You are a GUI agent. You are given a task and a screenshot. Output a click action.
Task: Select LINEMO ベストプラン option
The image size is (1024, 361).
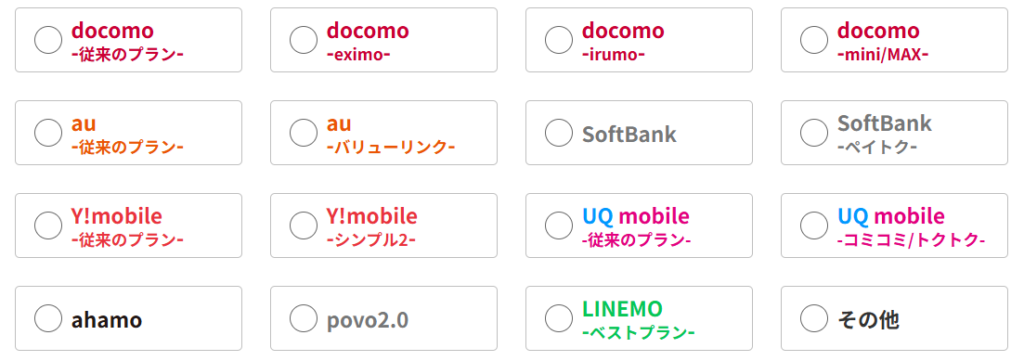pos(559,319)
